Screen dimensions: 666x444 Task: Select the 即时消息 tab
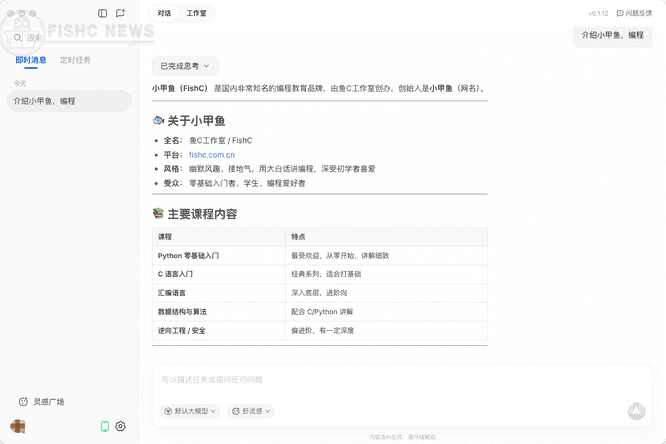[30, 60]
